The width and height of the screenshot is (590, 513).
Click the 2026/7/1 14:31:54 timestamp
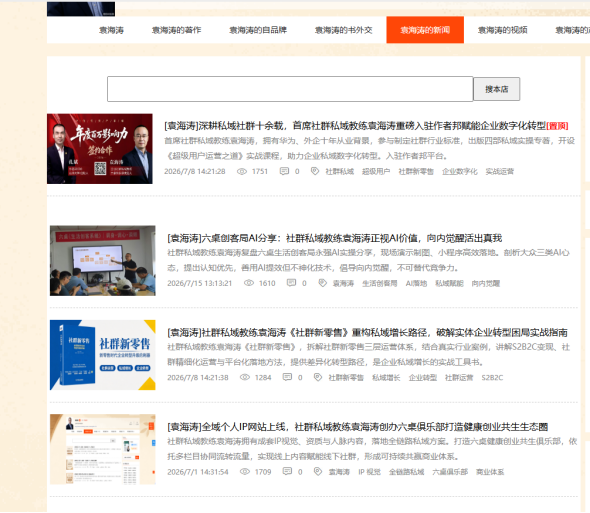(x=198, y=472)
